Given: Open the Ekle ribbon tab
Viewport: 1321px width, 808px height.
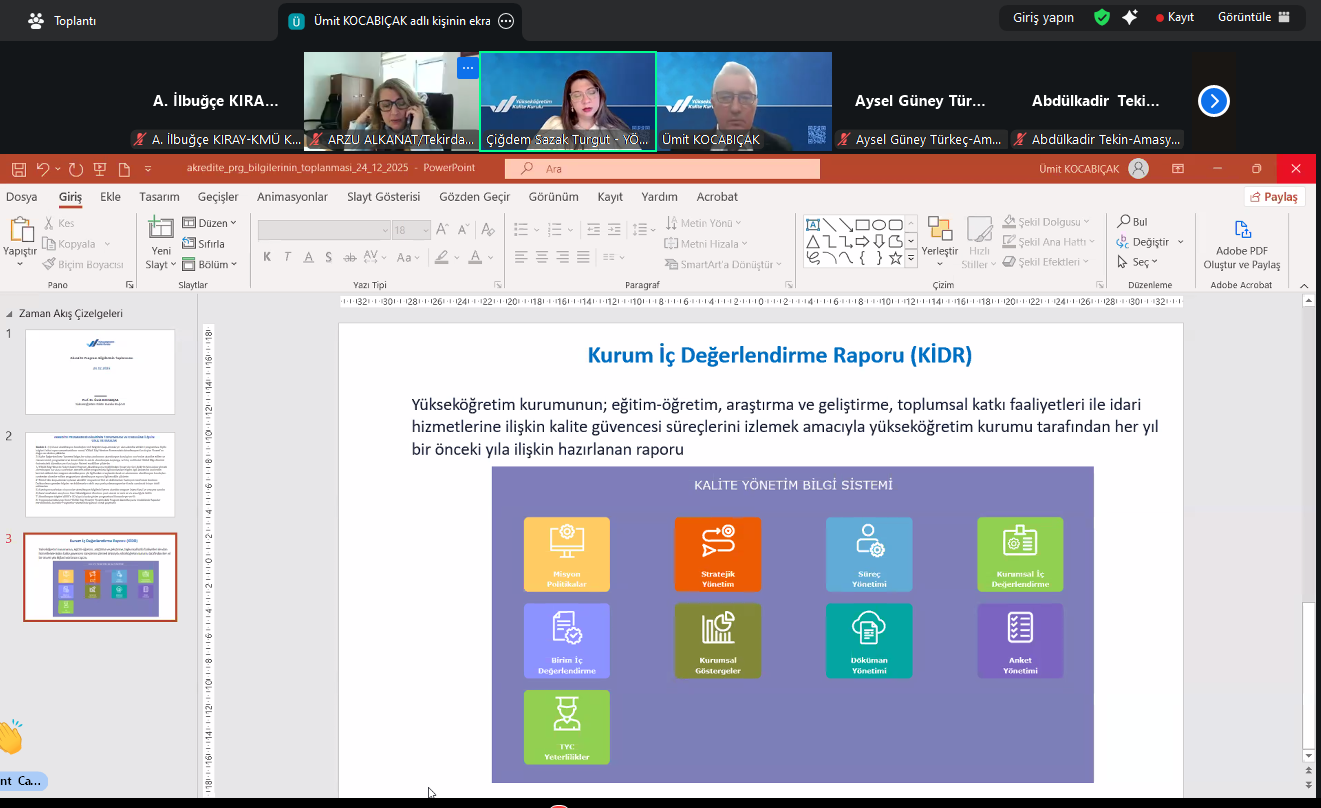Looking at the screenshot, I should click(110, 197).
